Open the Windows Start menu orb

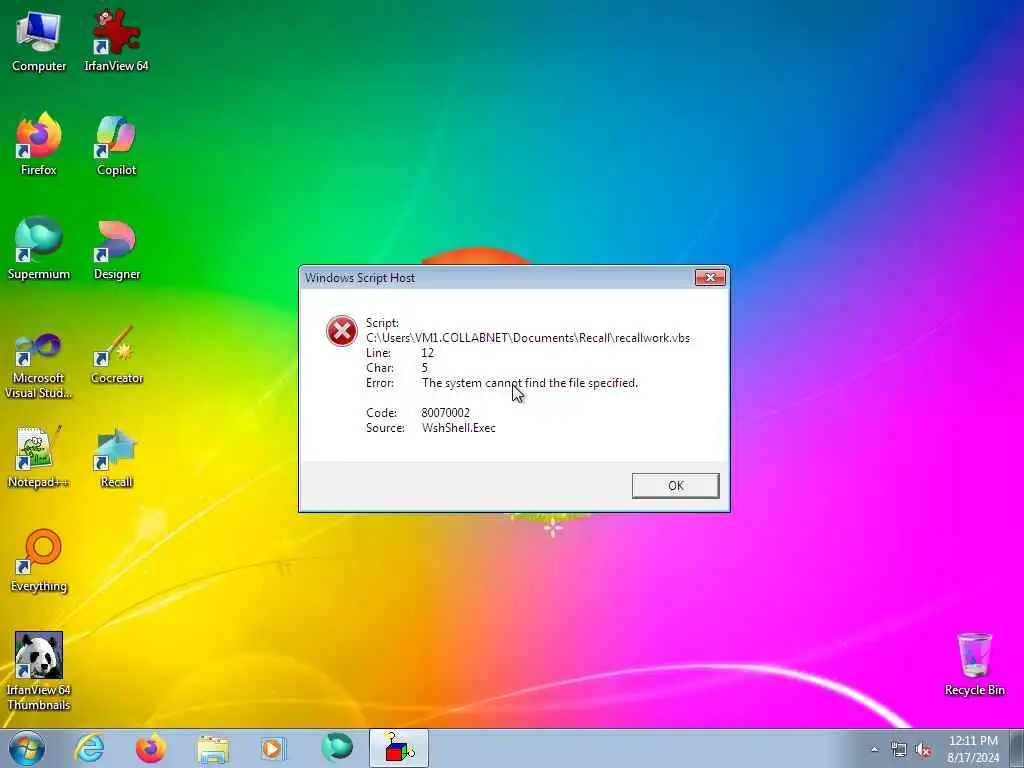[27, 748]
